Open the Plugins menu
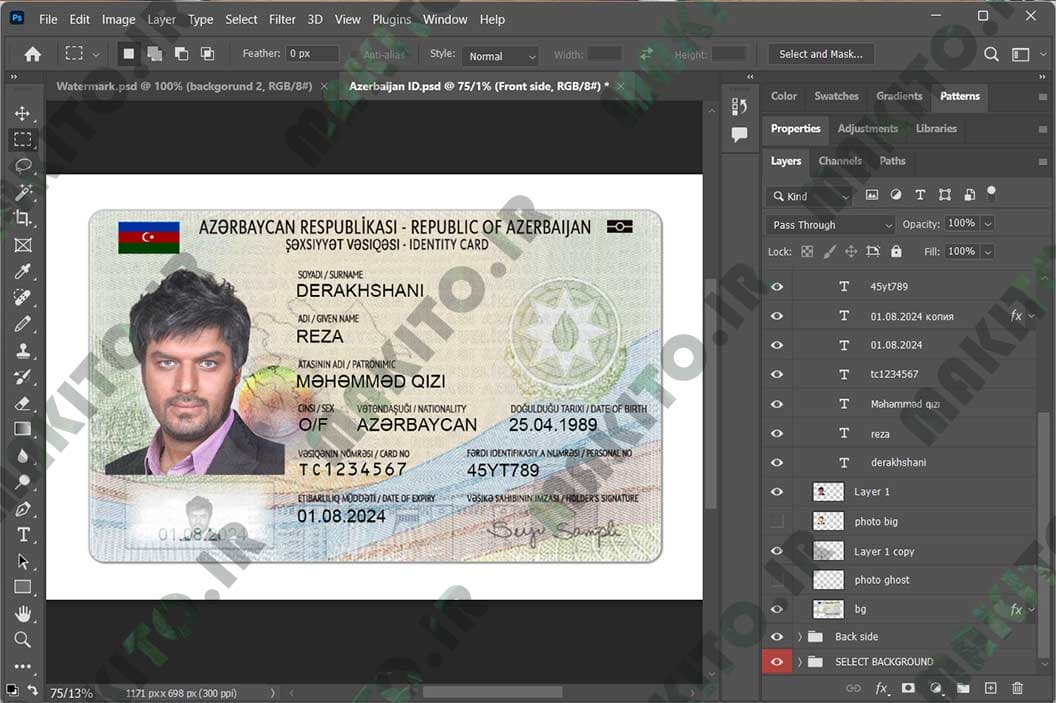This screenshot has width=1056, height=703. [392, 20]
